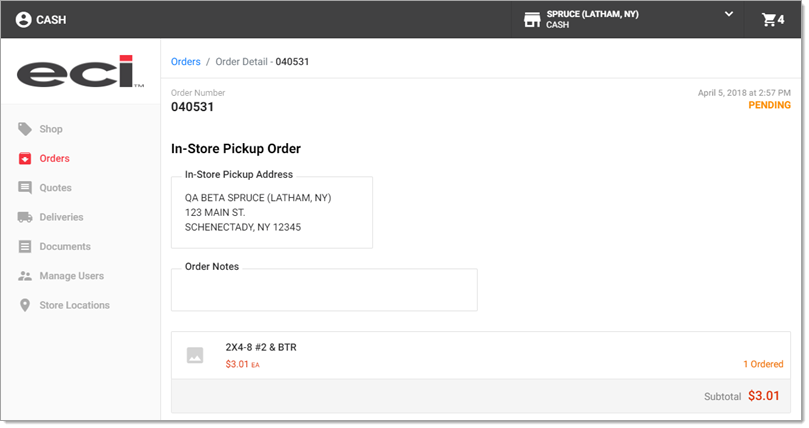Click the Orders breadcrumb link
This screenshot has width=809, height=428.
tap(186, 62)
